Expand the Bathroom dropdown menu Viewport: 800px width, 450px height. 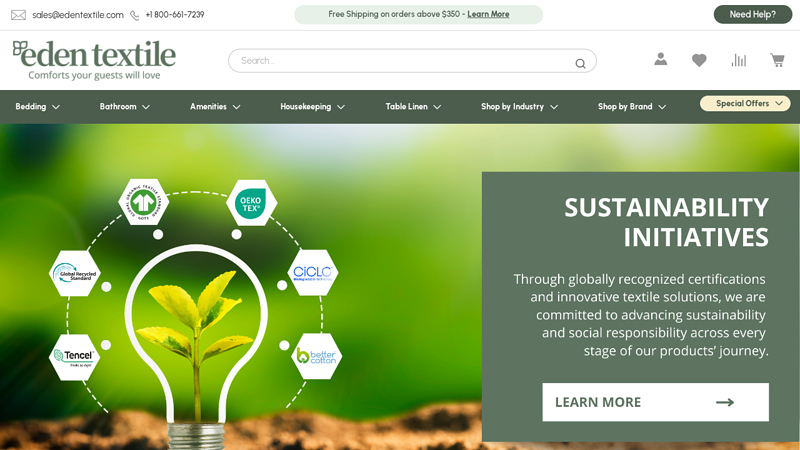125,107
